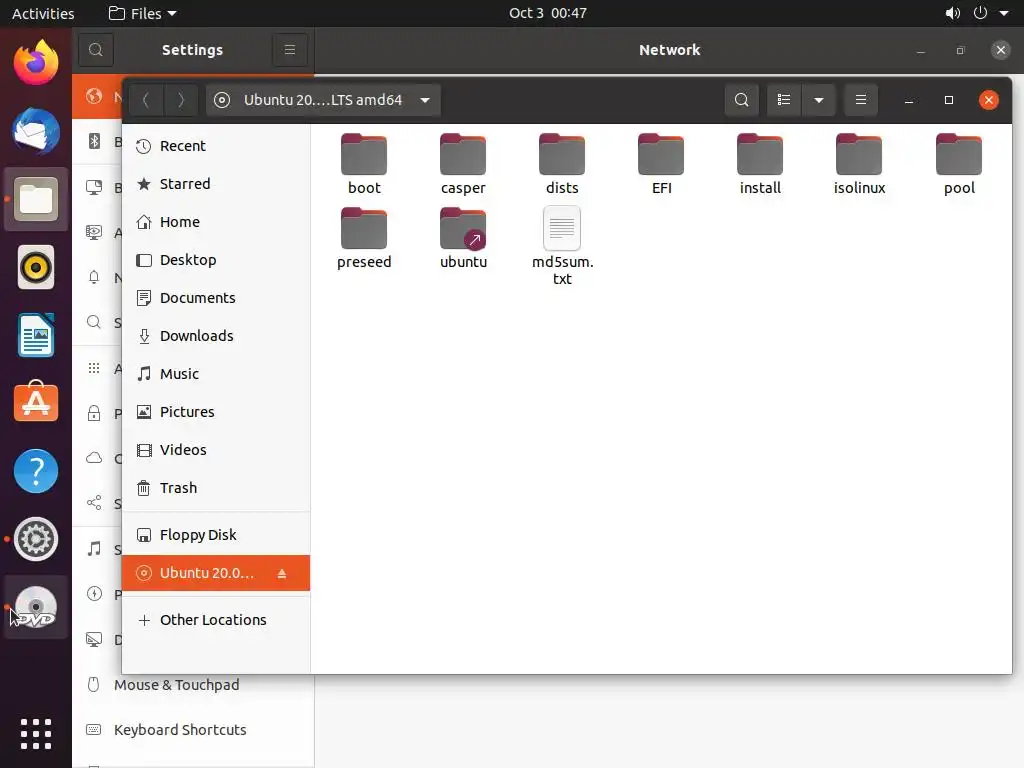Open the Files hamburger menu
The image size is (1024, 768).
(861, 100)
